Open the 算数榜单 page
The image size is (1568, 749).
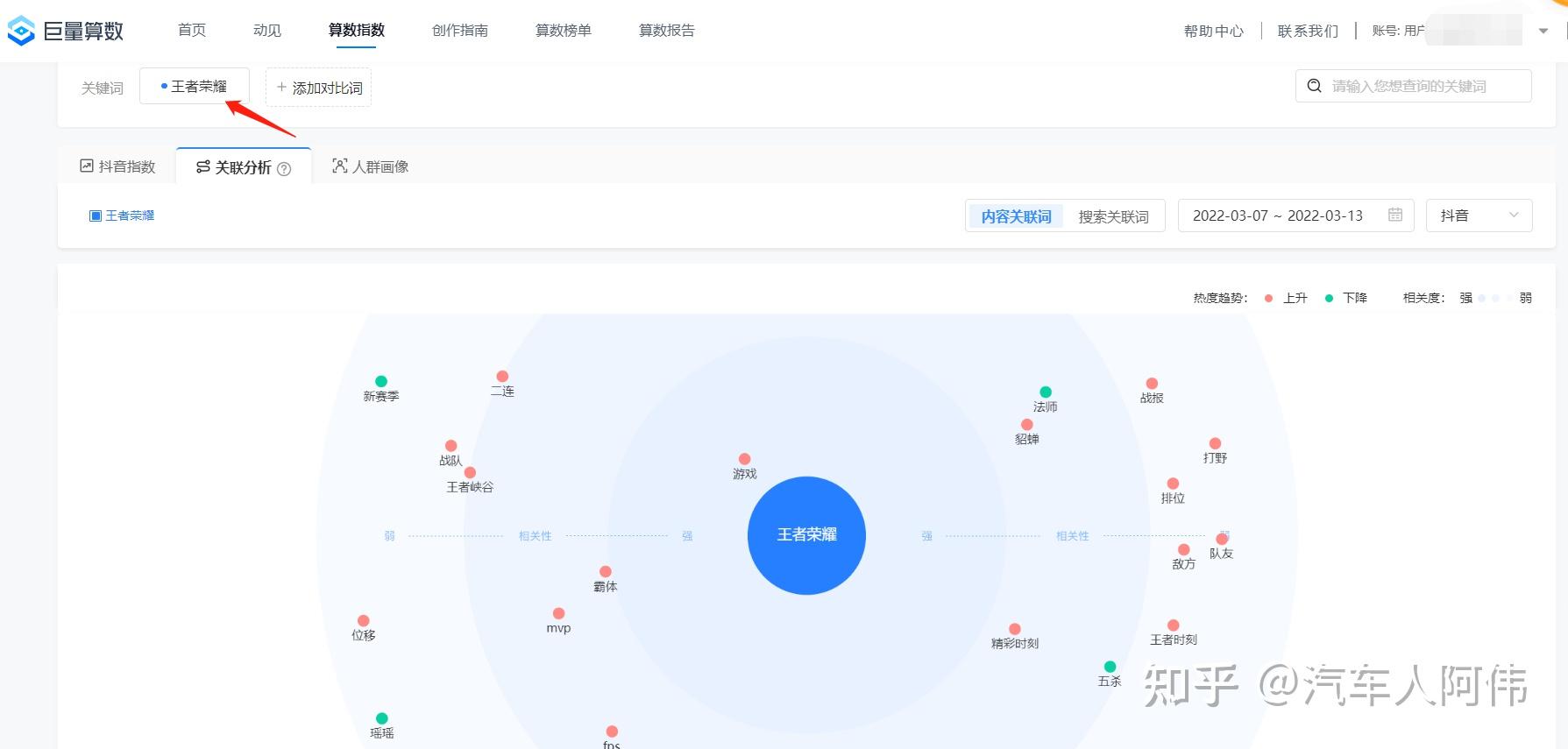point(564,31)
